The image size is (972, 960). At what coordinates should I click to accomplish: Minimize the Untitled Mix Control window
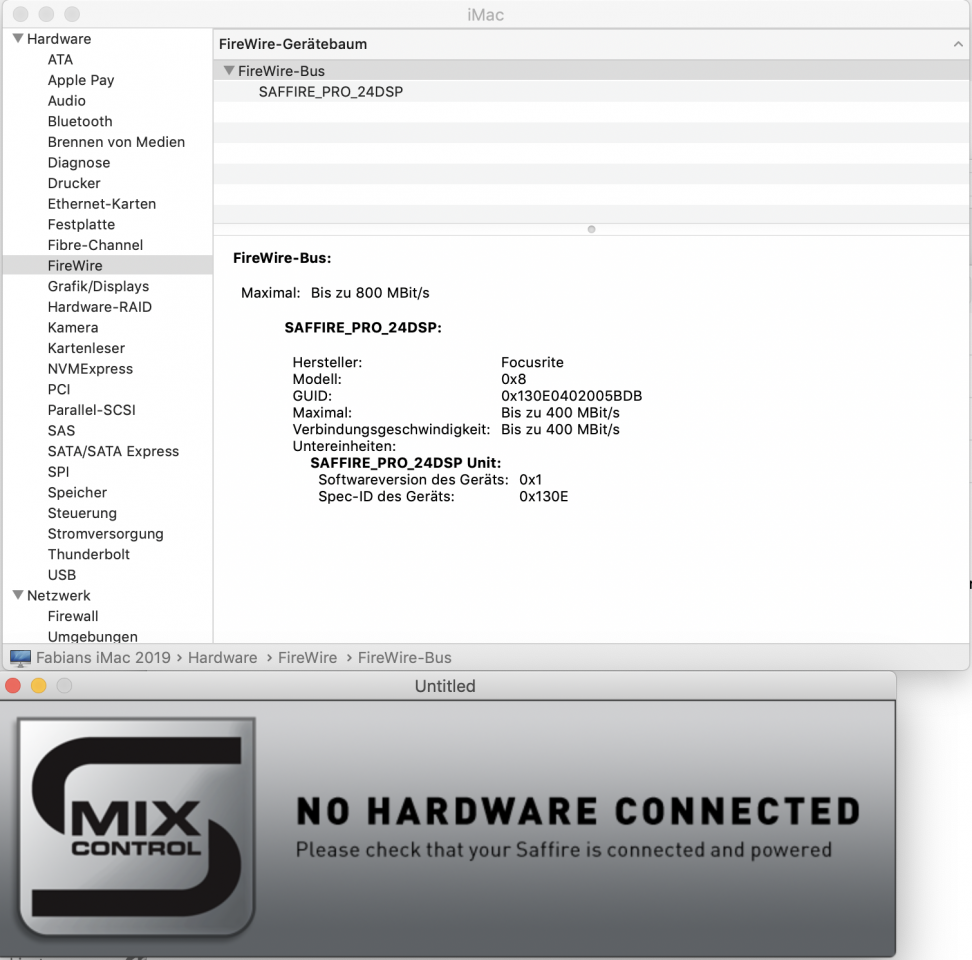point(38,685)
